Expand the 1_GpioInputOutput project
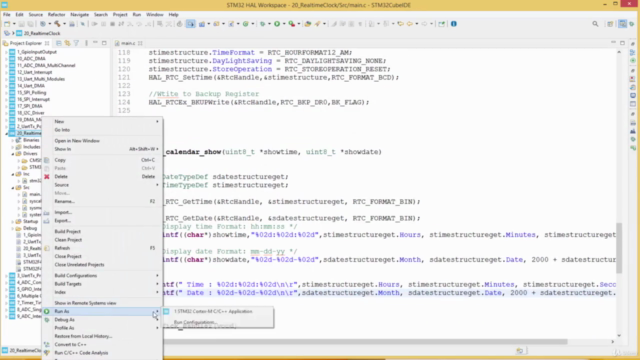This screenshot has width=640, height=360. click(x=6, y=52)
